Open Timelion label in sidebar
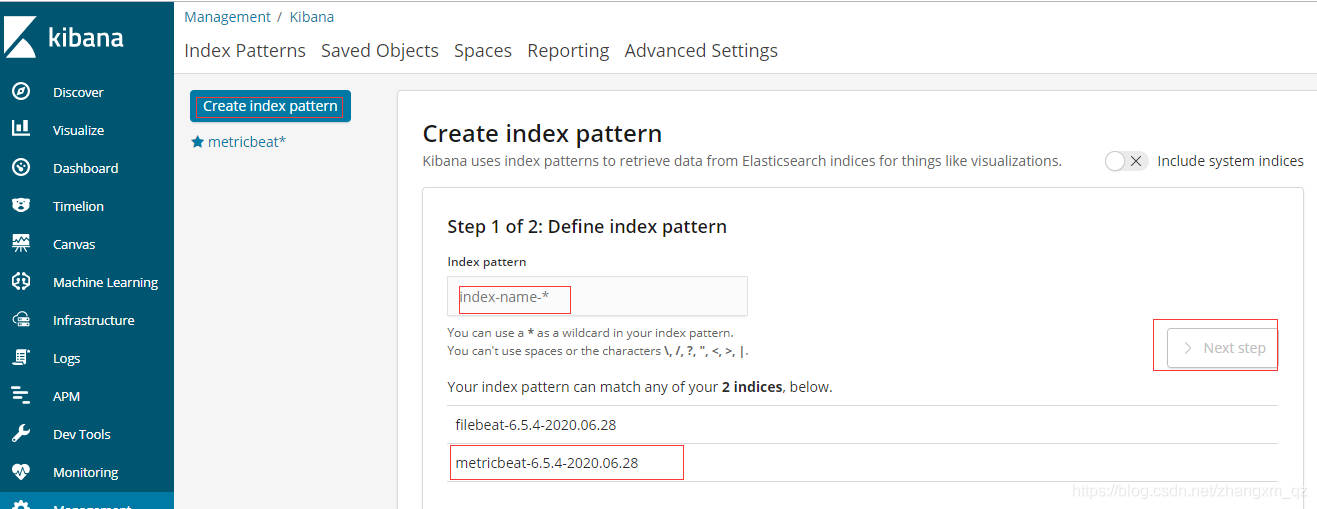Screen dimensions: 1317x509 [78, 206]
